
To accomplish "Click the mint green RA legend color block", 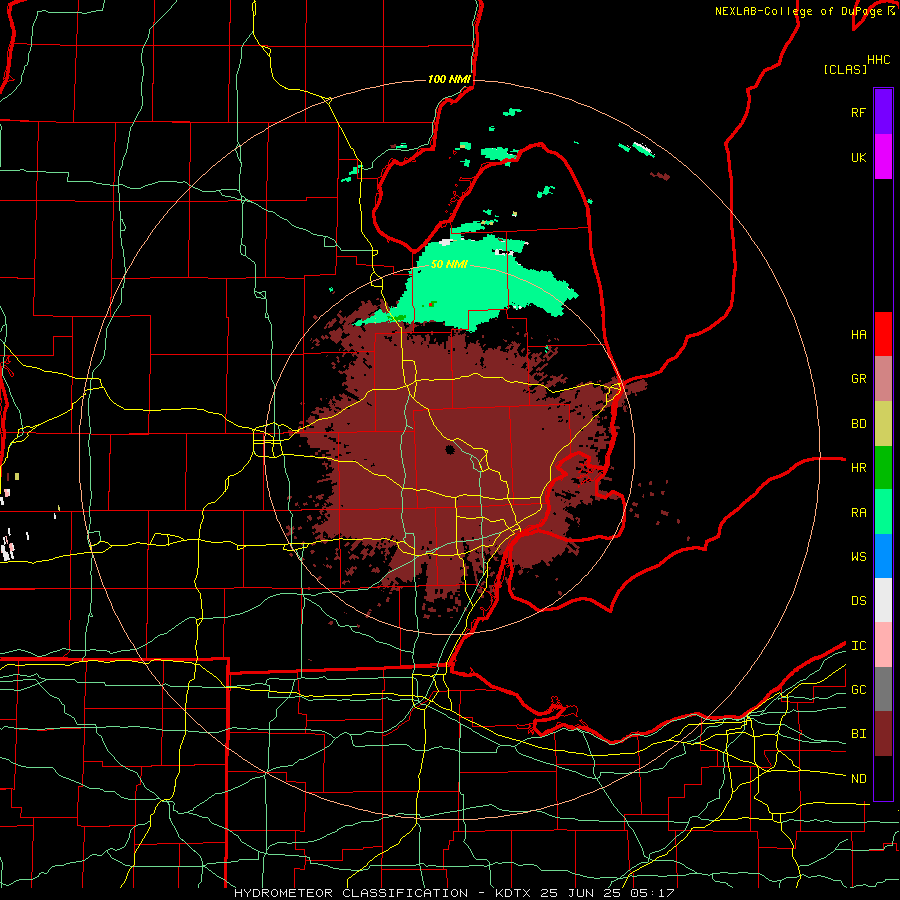I will tap(883, 512).
